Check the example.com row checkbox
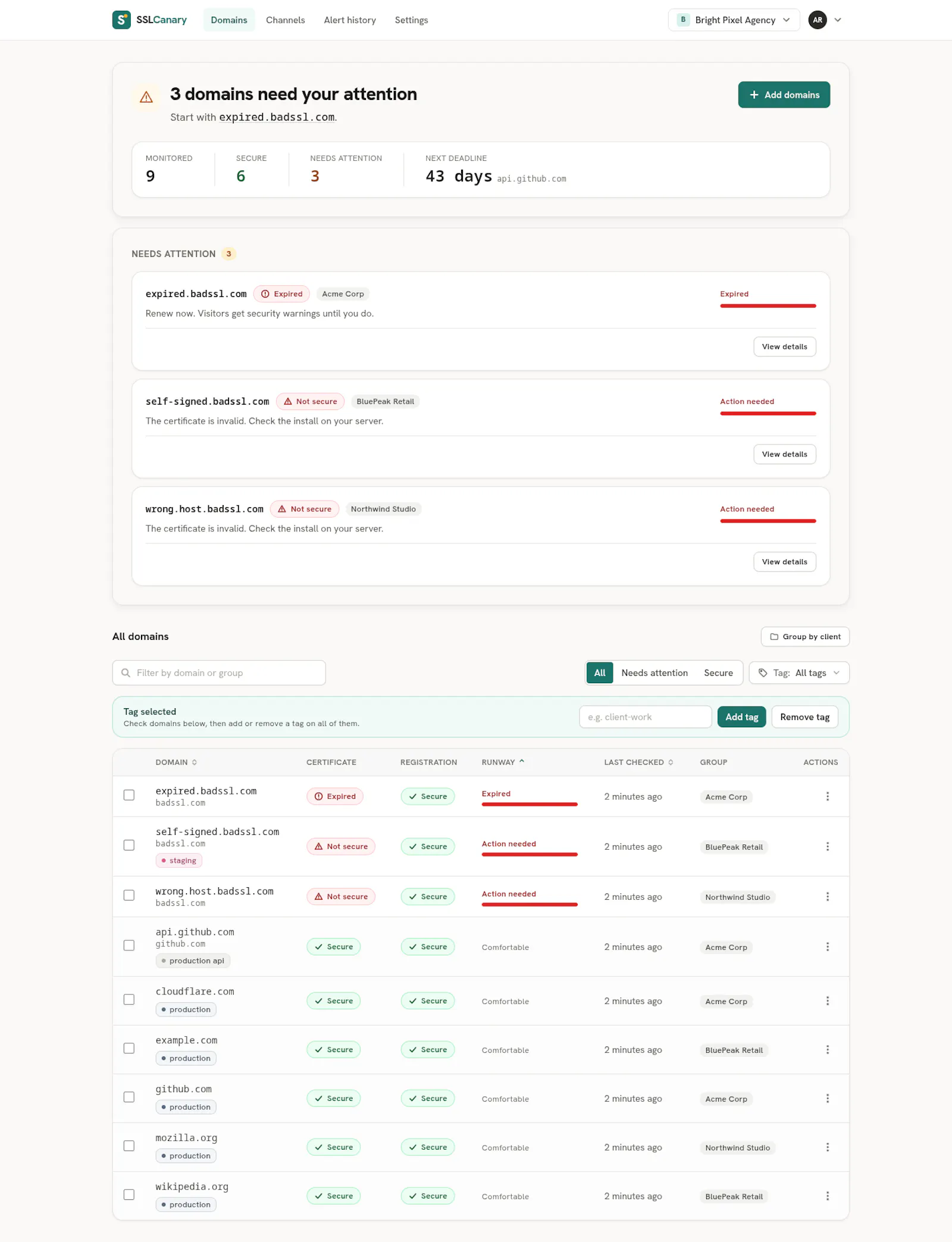 point(129,1048)
